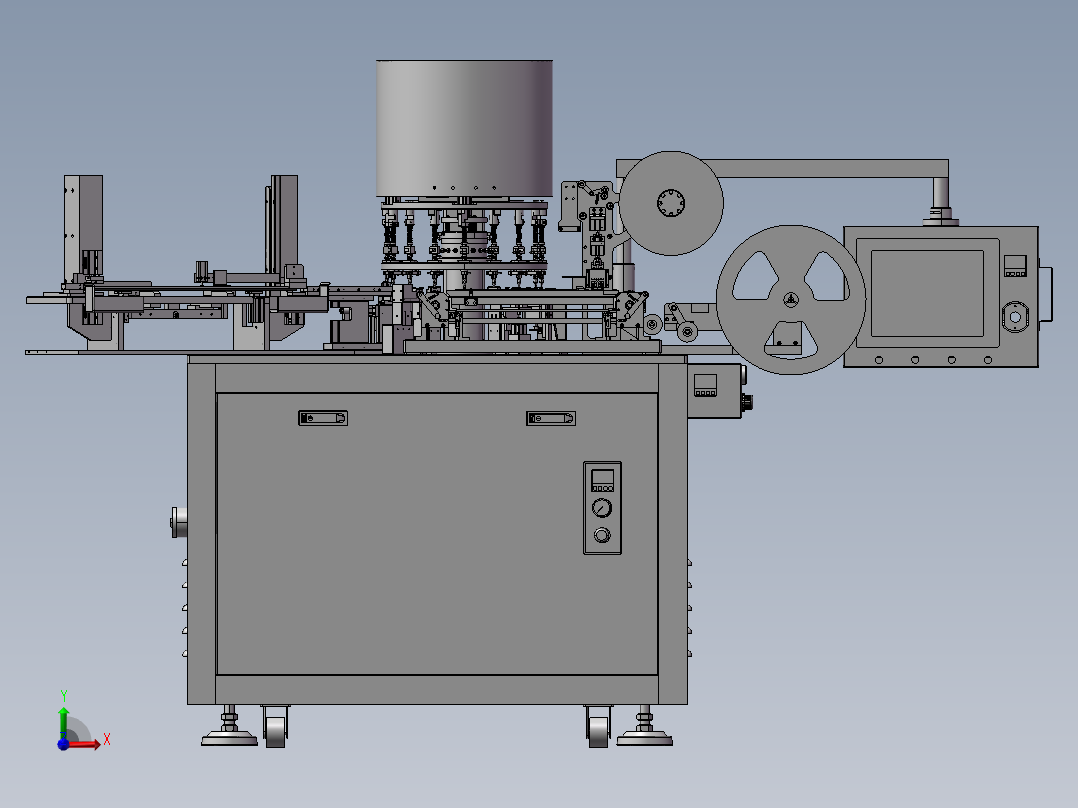This screenshot has height=808, width=1078.
Task: Select the large cylindrical hopper on top
Action: [464, 126]
